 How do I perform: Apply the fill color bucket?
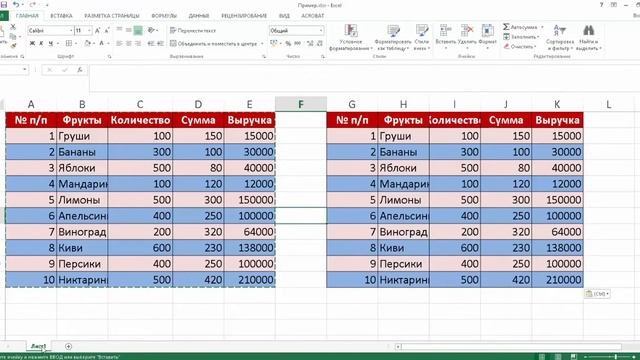coord(87,43)
